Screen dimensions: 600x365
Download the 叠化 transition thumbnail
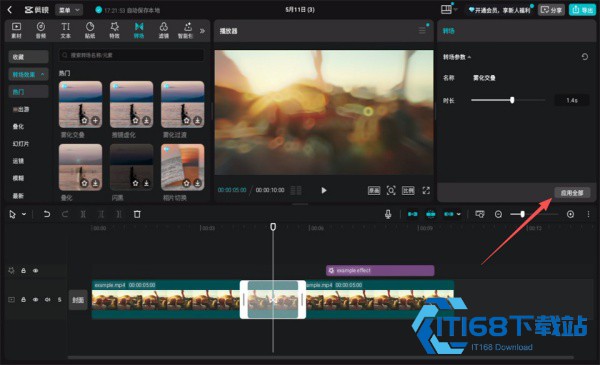95,183
